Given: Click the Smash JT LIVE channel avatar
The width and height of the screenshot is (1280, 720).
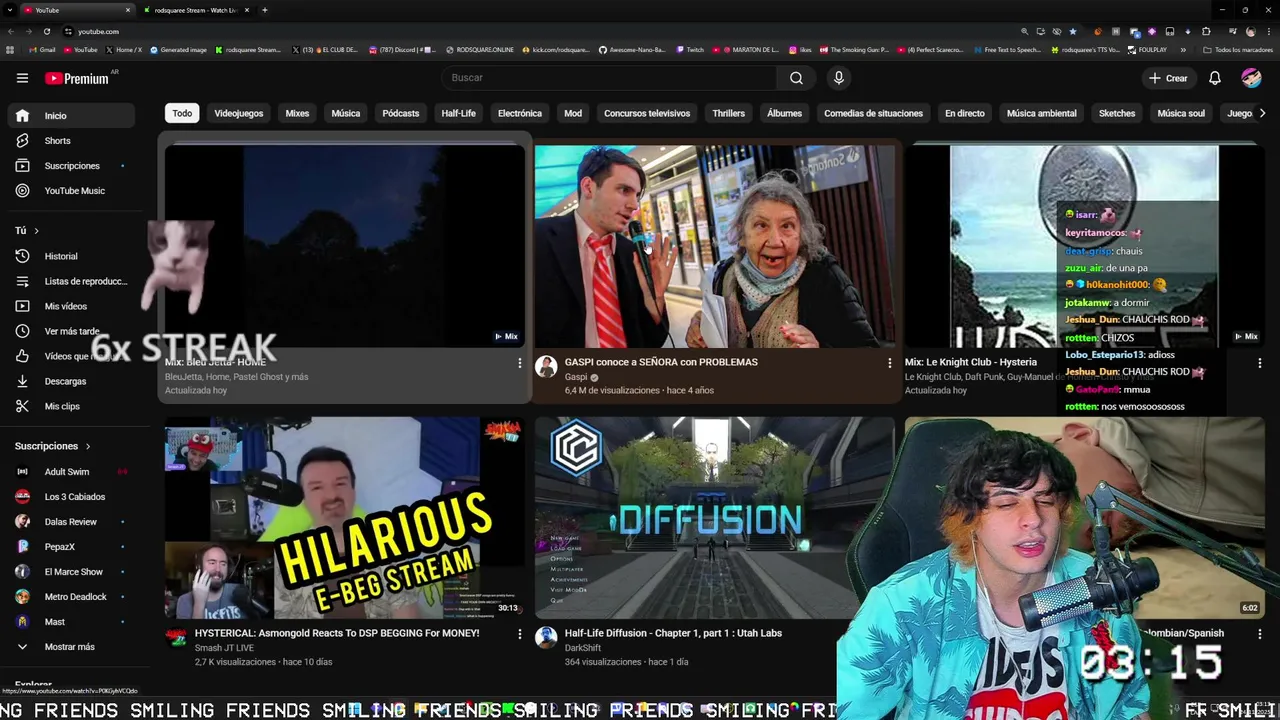Looking at the screenshot, I should click(176, 637).
